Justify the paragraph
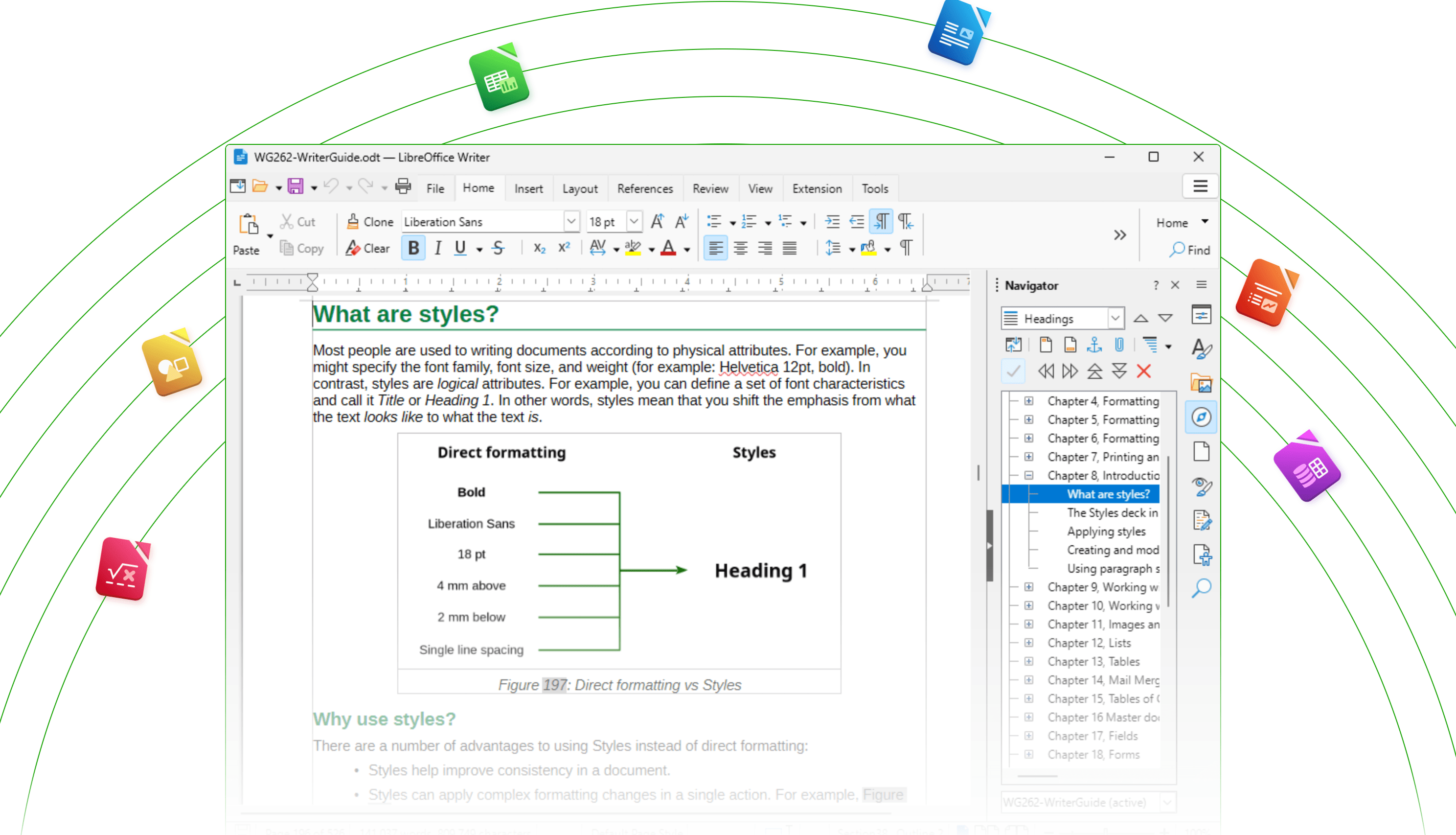Viewport: 1456px width, 835px height. pyautogui.click(x=790, y=248)
